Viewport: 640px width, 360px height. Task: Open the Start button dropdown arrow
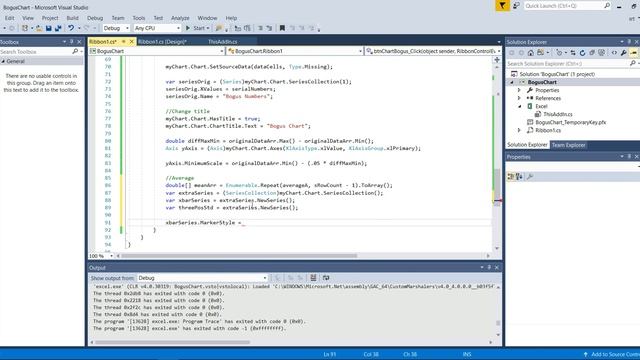click(208, 28)
